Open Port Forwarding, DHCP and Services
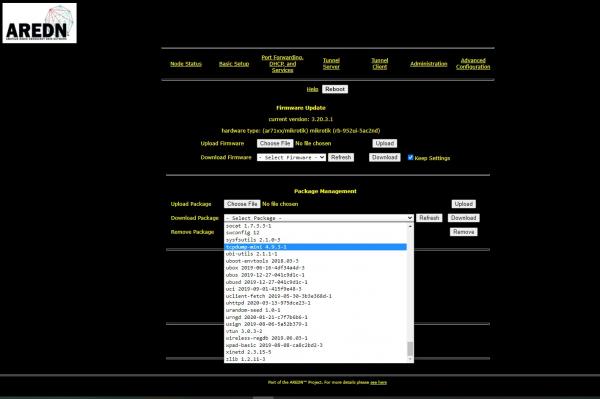This screenshot has height=399, width=600. (282, 64)
